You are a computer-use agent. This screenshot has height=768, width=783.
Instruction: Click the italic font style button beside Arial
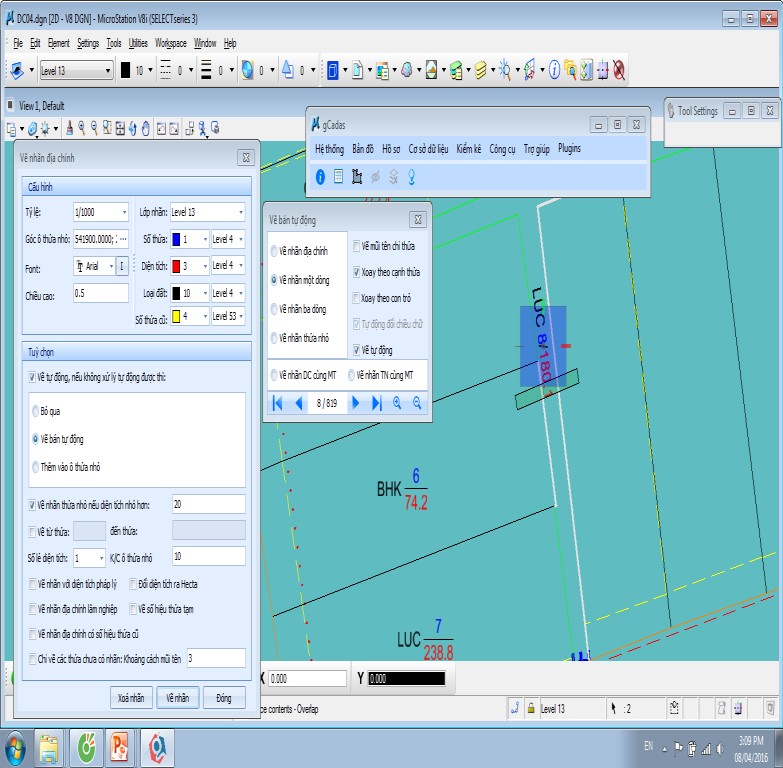122,266
